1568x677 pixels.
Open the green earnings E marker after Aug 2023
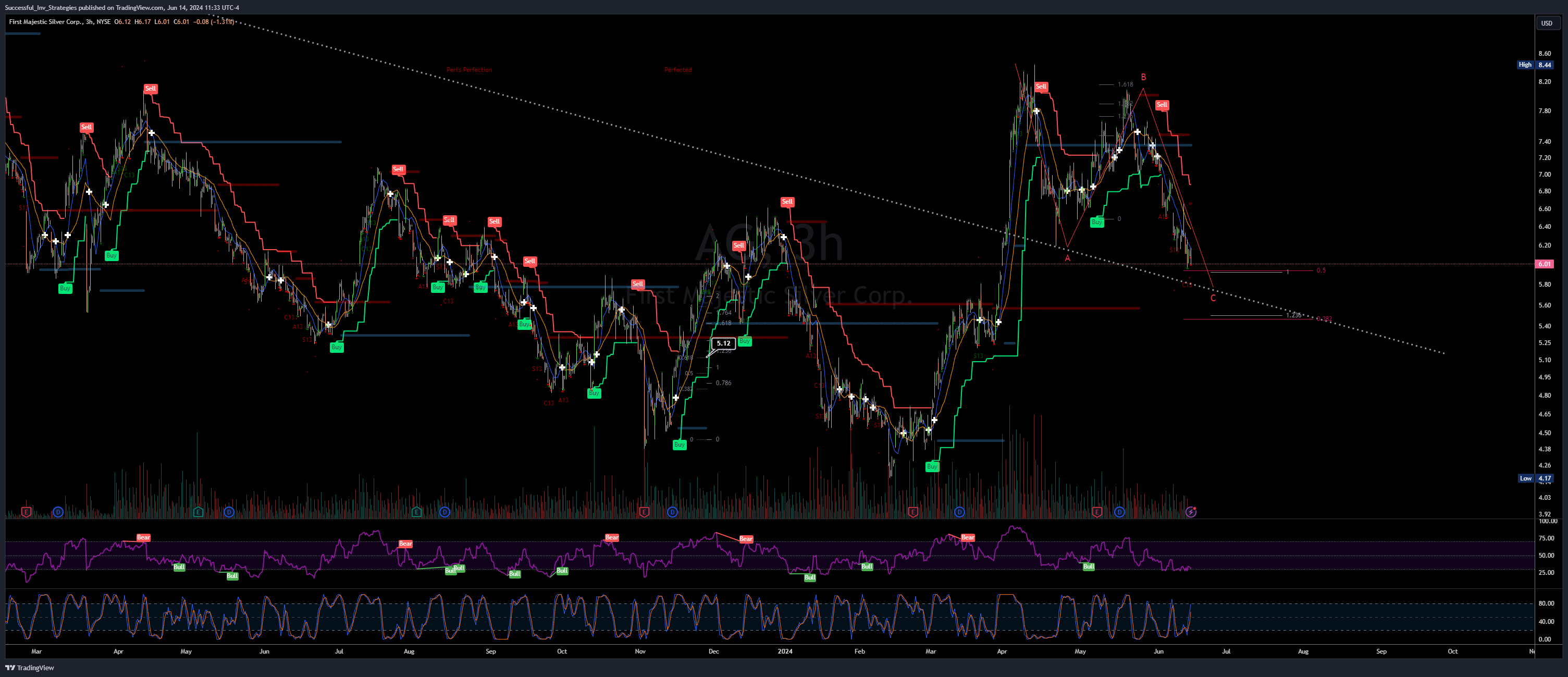(x=416, y=512)
